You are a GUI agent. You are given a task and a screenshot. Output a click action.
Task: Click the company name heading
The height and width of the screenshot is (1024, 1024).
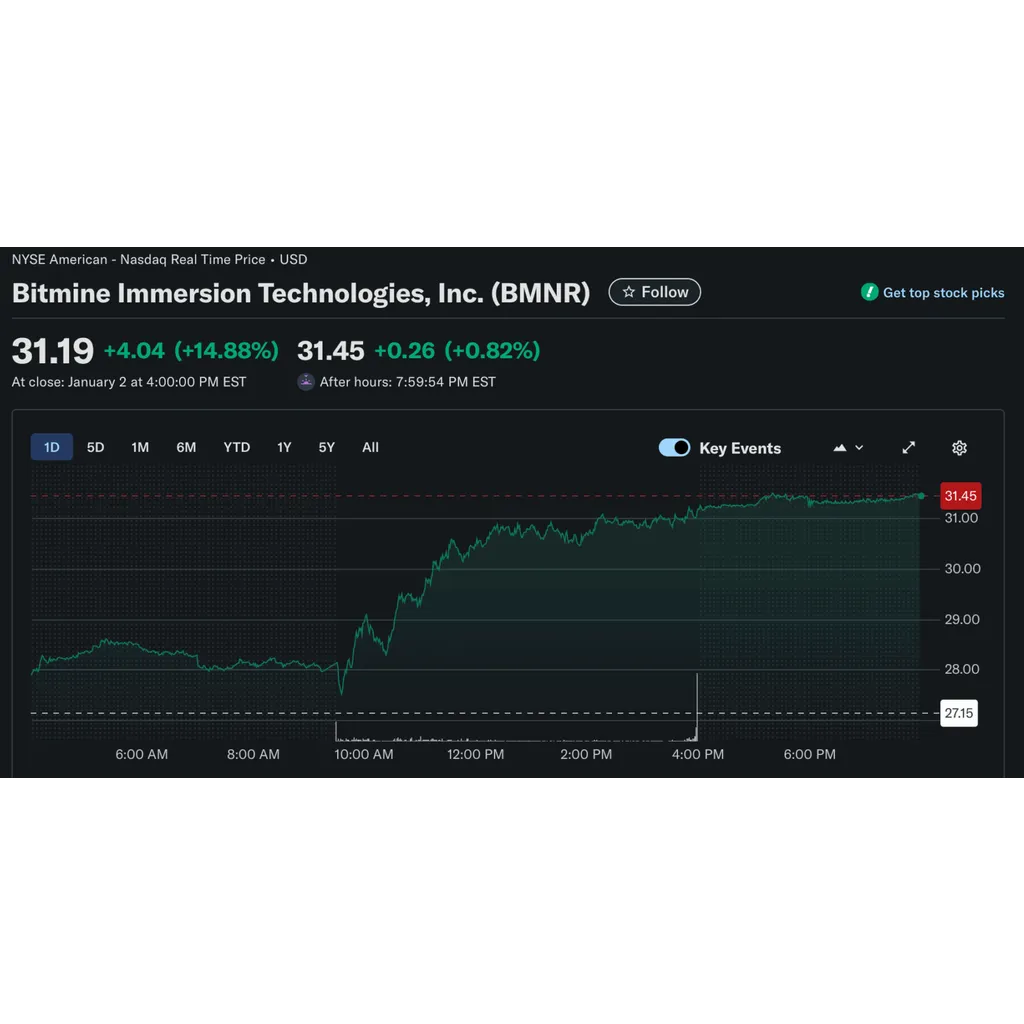301,293
